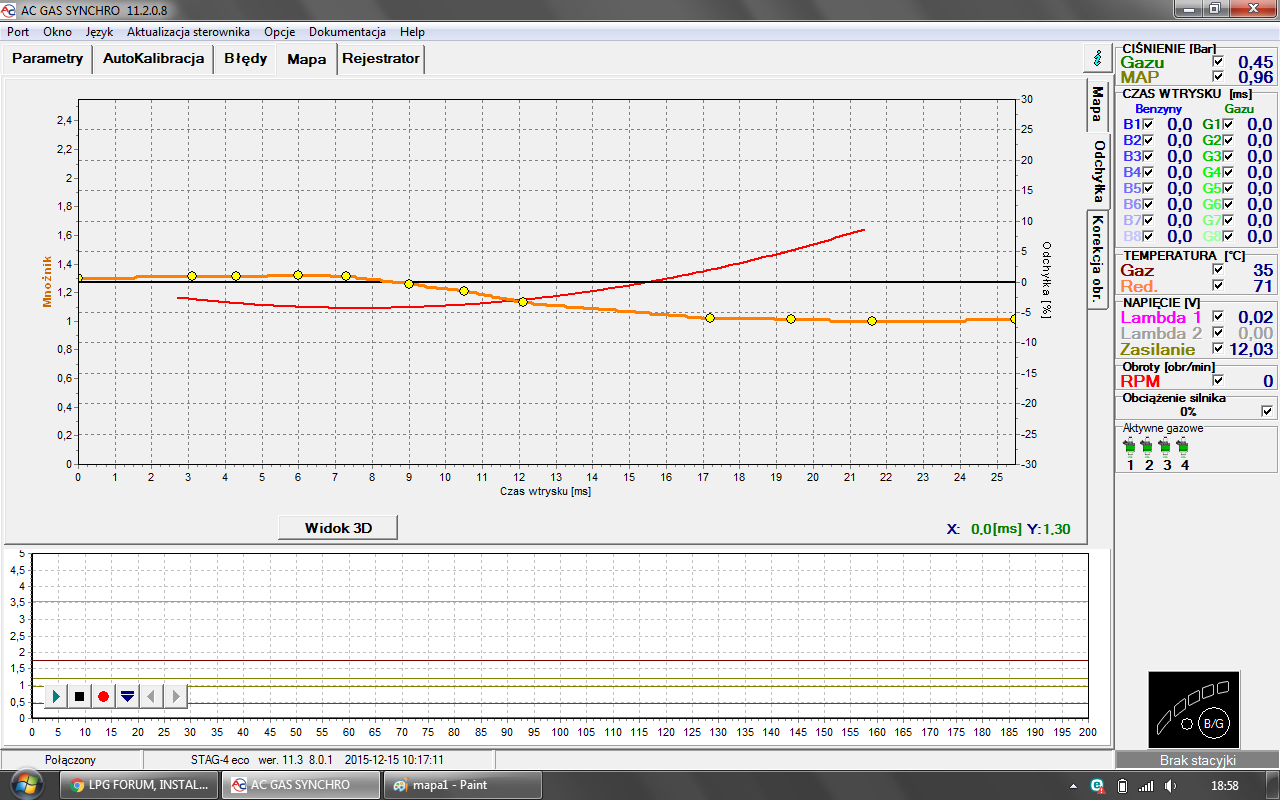Click the 18:58 taskbar clock
This screenshot has height=800, width=1280.
point(1224,785)
